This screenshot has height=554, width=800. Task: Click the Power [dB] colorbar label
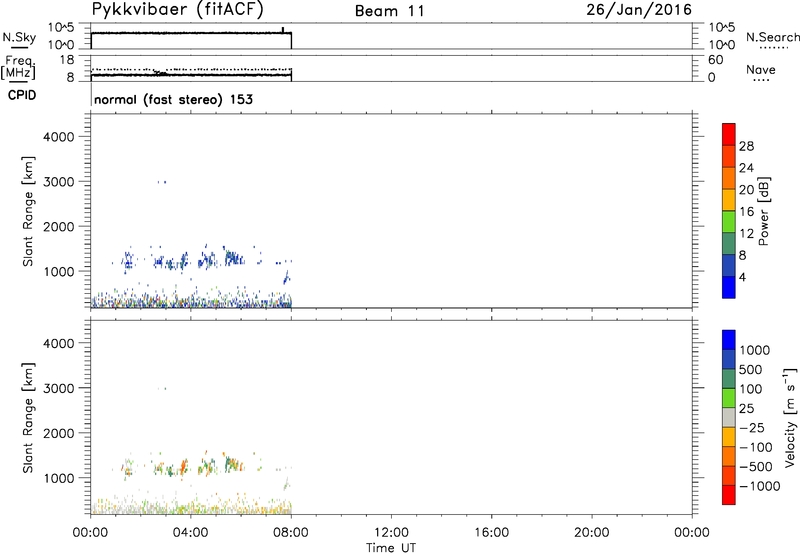(x=763, y=211)
